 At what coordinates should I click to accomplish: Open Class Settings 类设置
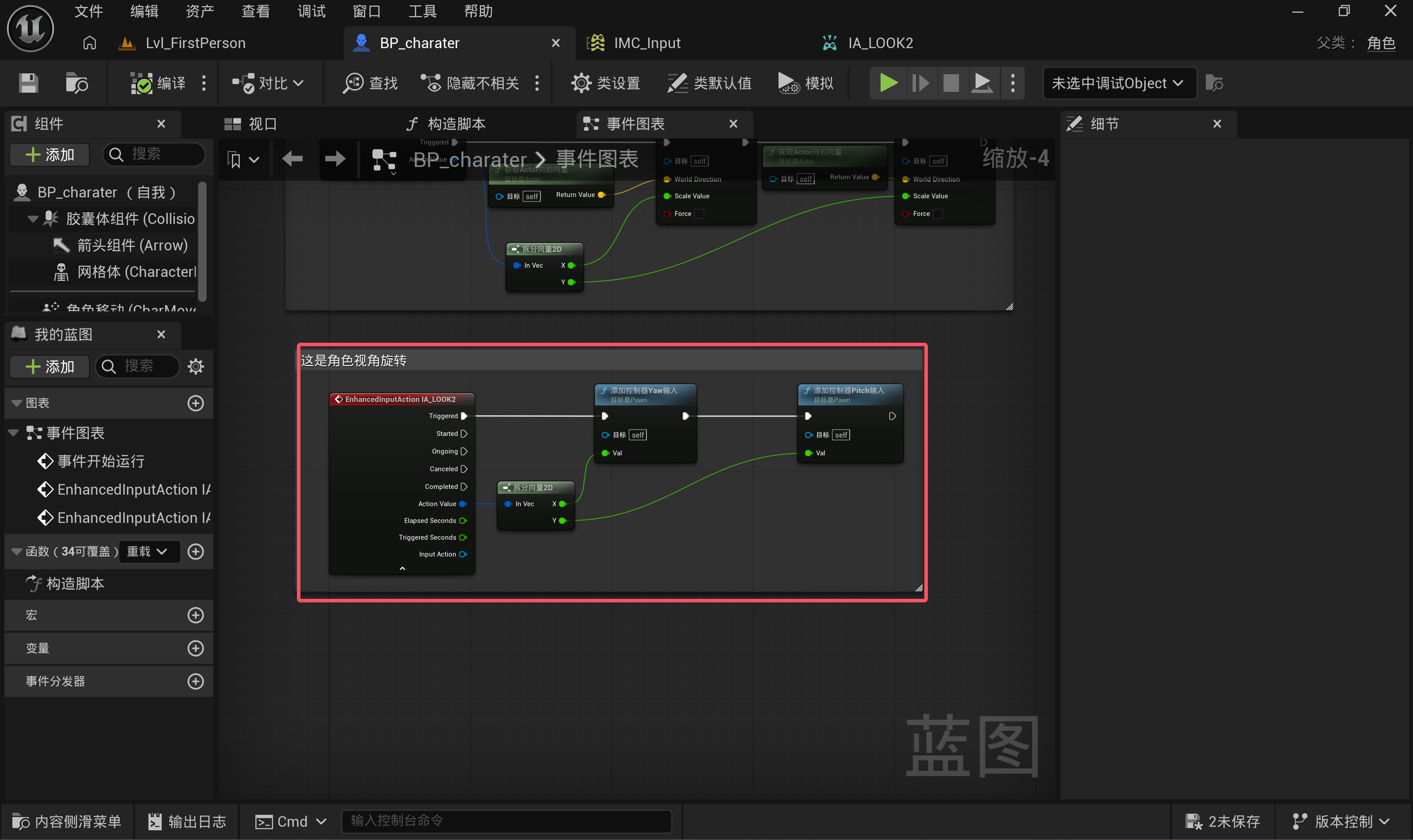606,83
